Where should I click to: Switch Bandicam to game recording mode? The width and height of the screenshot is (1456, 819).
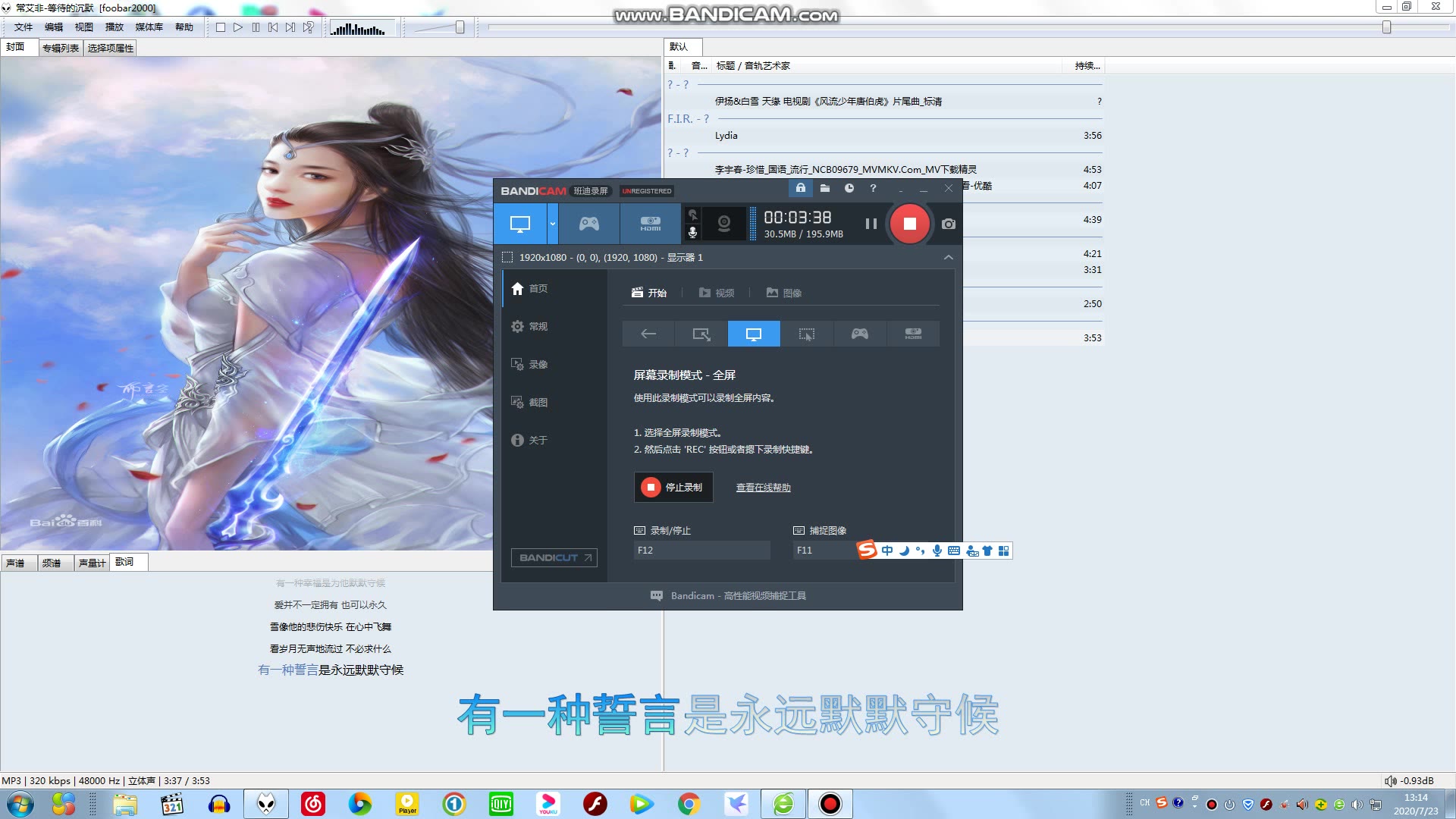pos(589,224)
